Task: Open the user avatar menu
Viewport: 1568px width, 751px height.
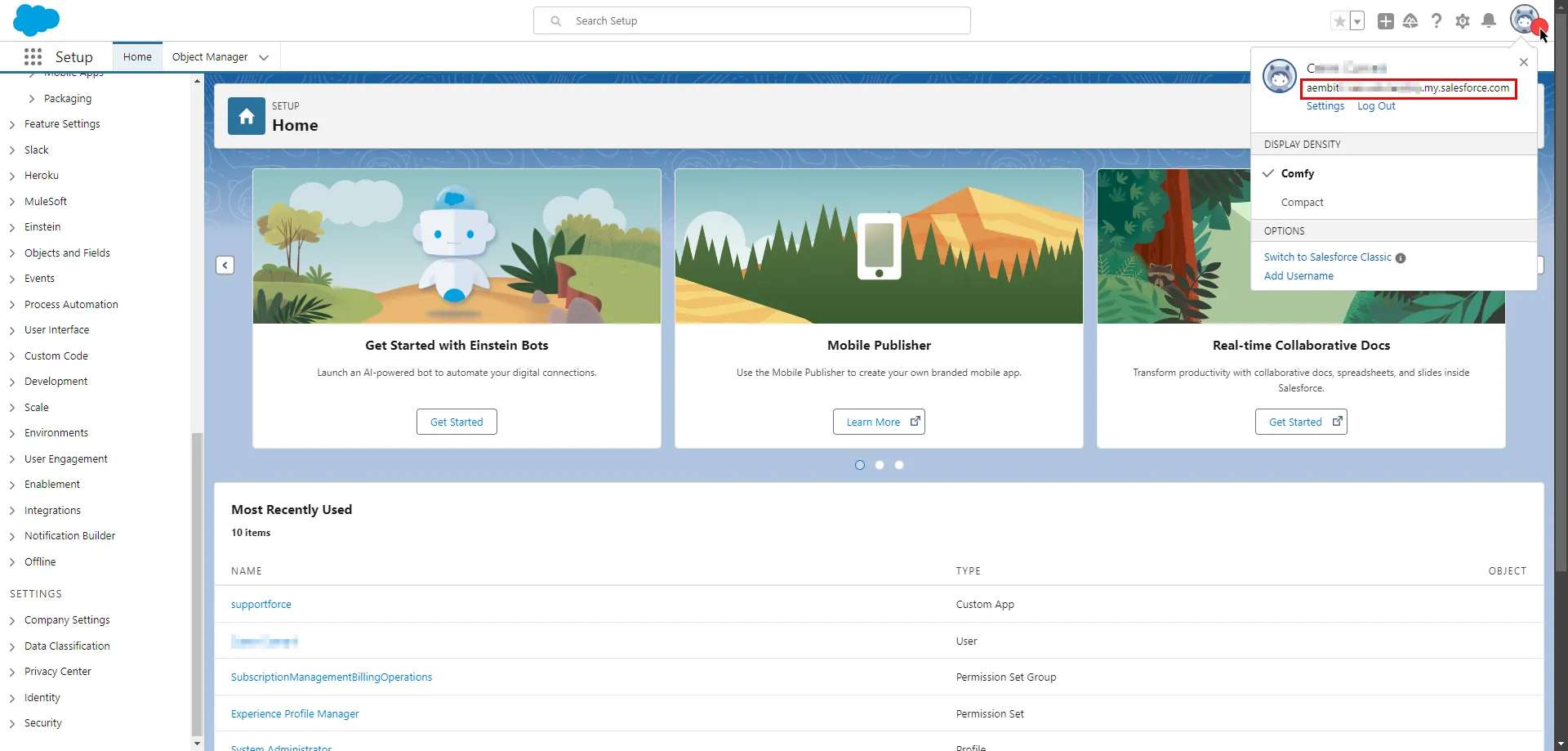Action: 1524,20
